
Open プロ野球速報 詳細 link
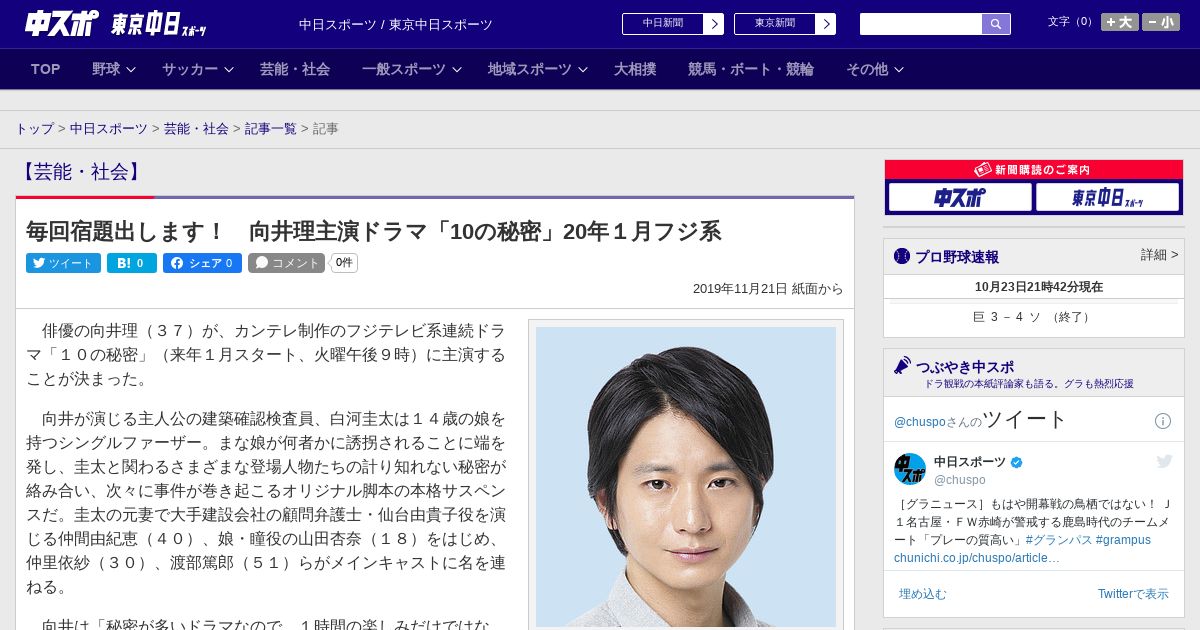[x=1159, y=255]
